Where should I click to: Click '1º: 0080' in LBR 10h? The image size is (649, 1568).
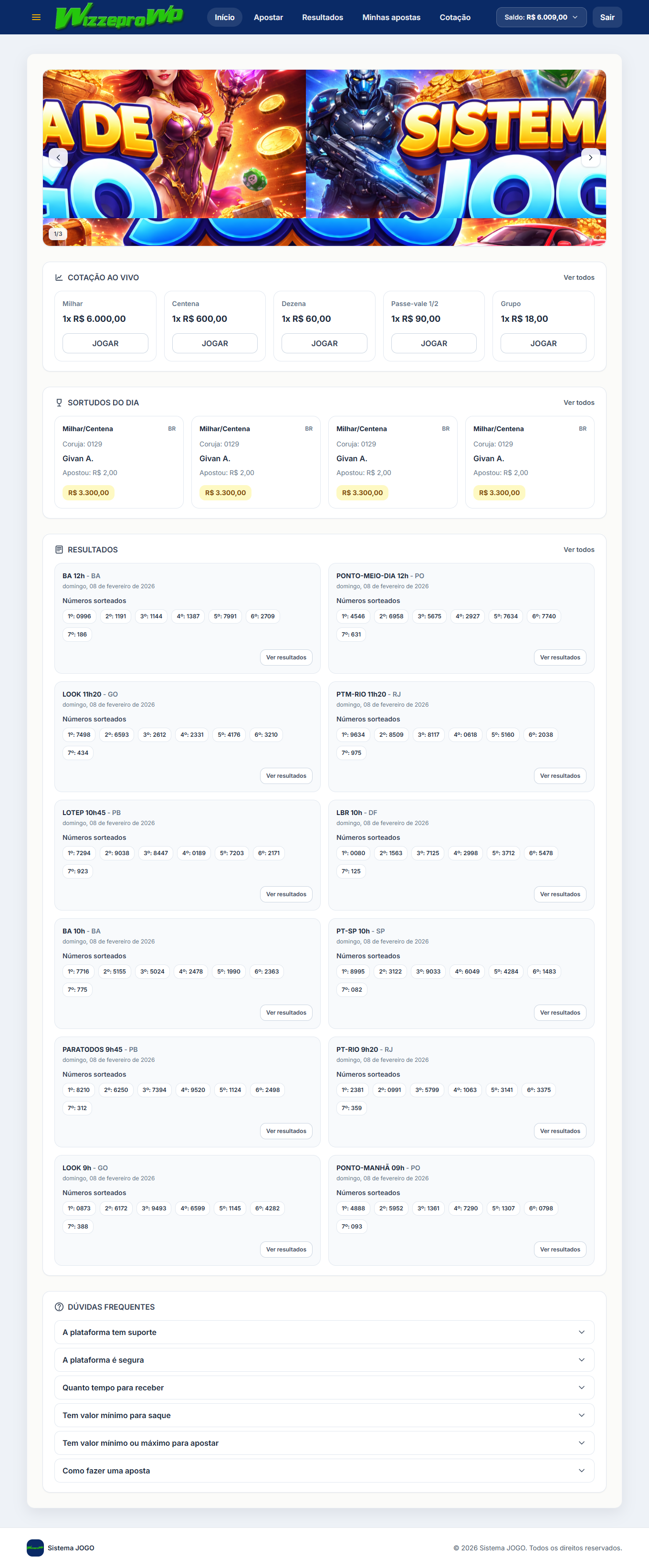click(x=353, y=853)
